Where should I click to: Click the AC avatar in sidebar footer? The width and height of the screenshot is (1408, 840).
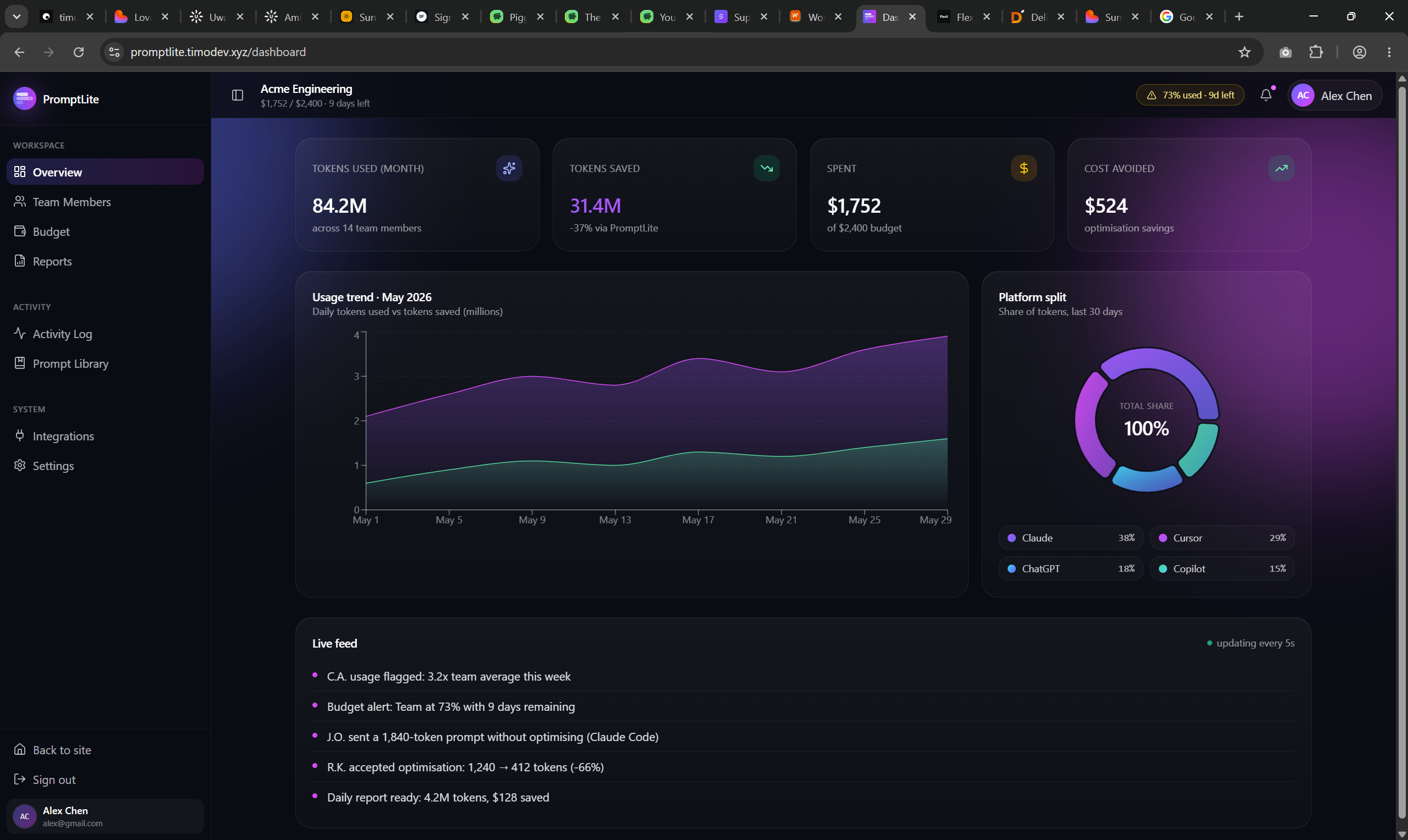24,816
